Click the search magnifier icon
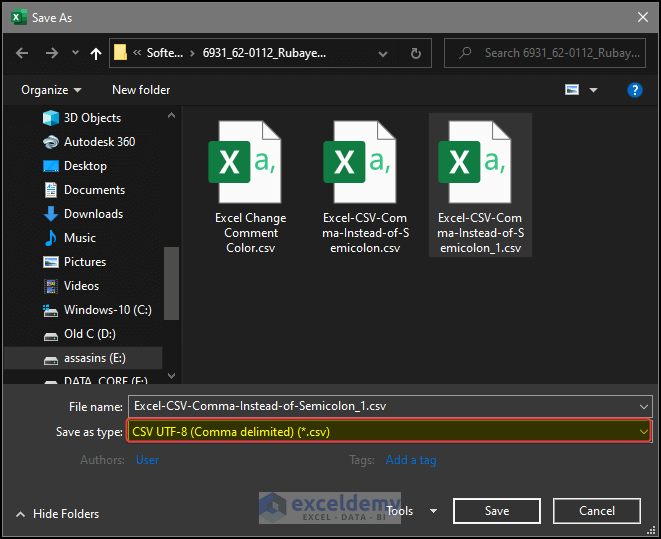 [465, 53]
